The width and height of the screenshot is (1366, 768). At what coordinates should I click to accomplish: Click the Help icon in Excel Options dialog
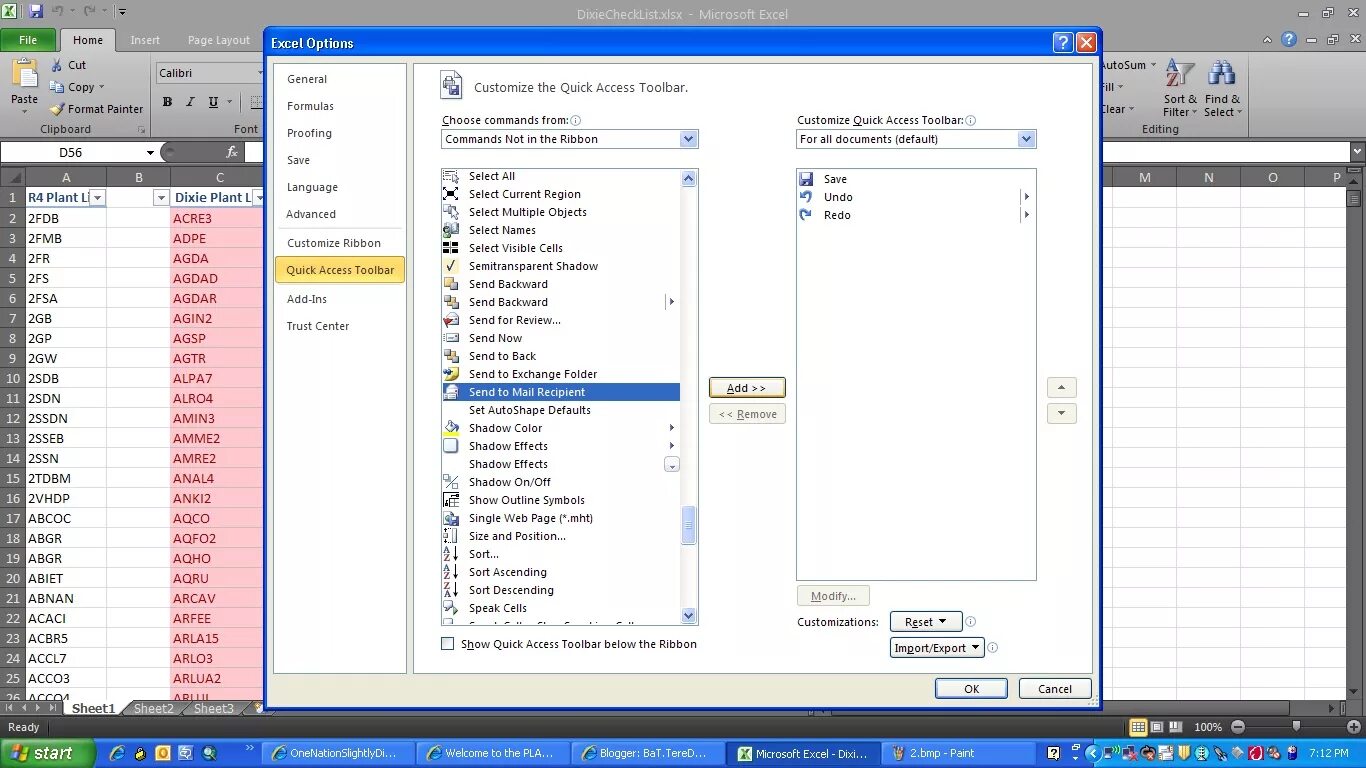[x=1062, y=42]
